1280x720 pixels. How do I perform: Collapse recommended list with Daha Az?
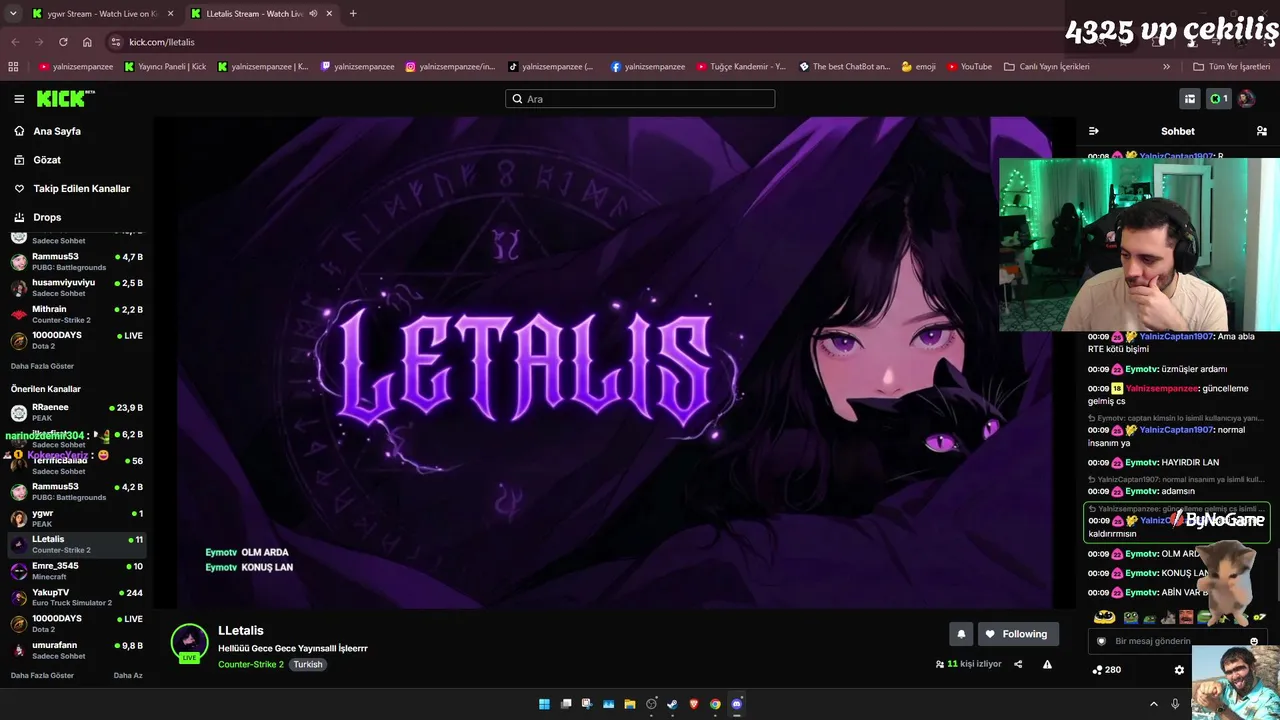pyautogui.click(x=128, y=676)
